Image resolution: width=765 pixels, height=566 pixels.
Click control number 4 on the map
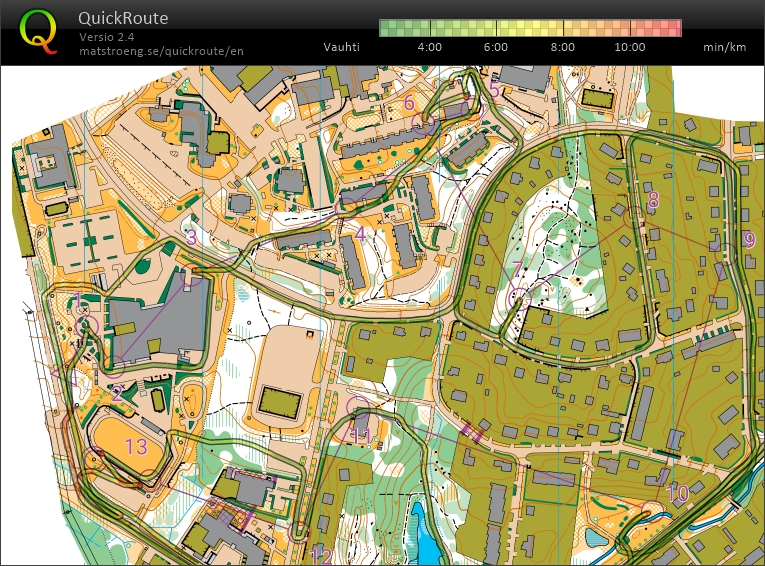[x=359, y=234]
